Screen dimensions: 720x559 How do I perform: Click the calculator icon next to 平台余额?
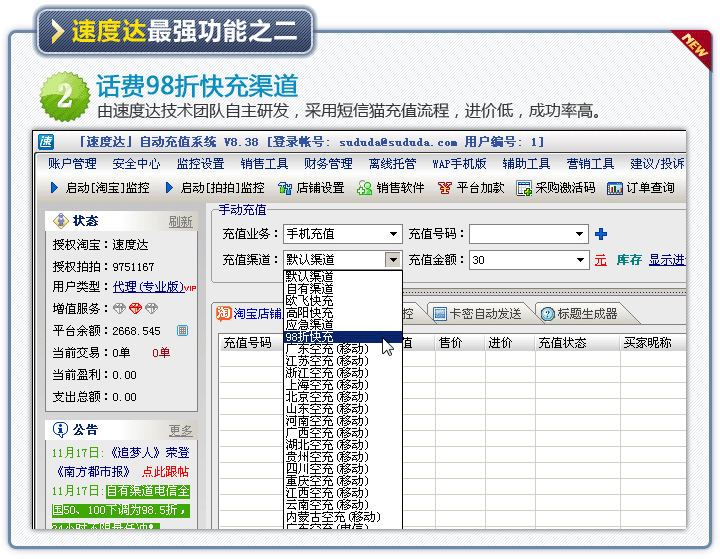pyautogui.click(x=182, y=330)
